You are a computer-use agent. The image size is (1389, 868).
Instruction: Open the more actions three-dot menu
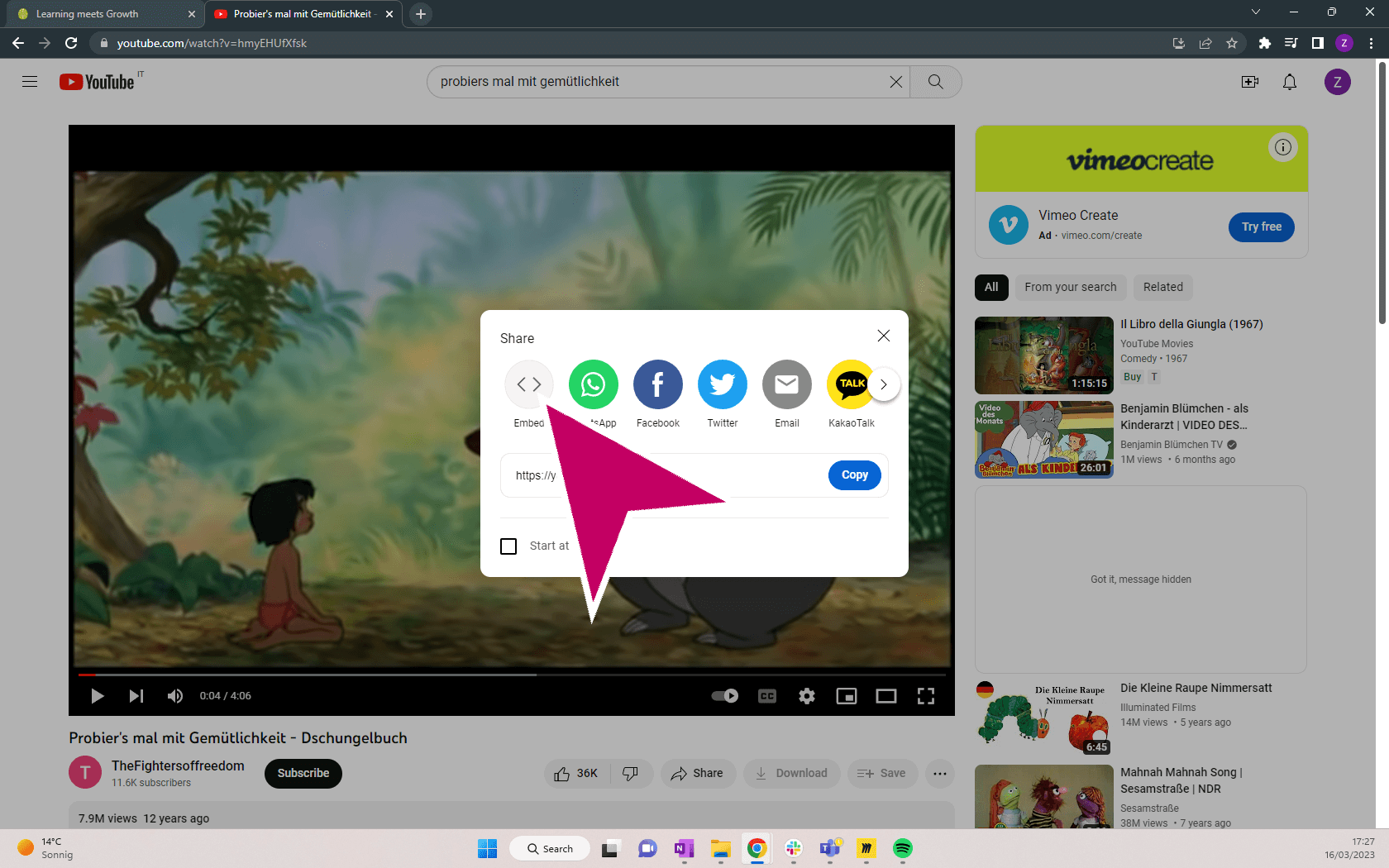pyautogui.click(x=940, y=773)
